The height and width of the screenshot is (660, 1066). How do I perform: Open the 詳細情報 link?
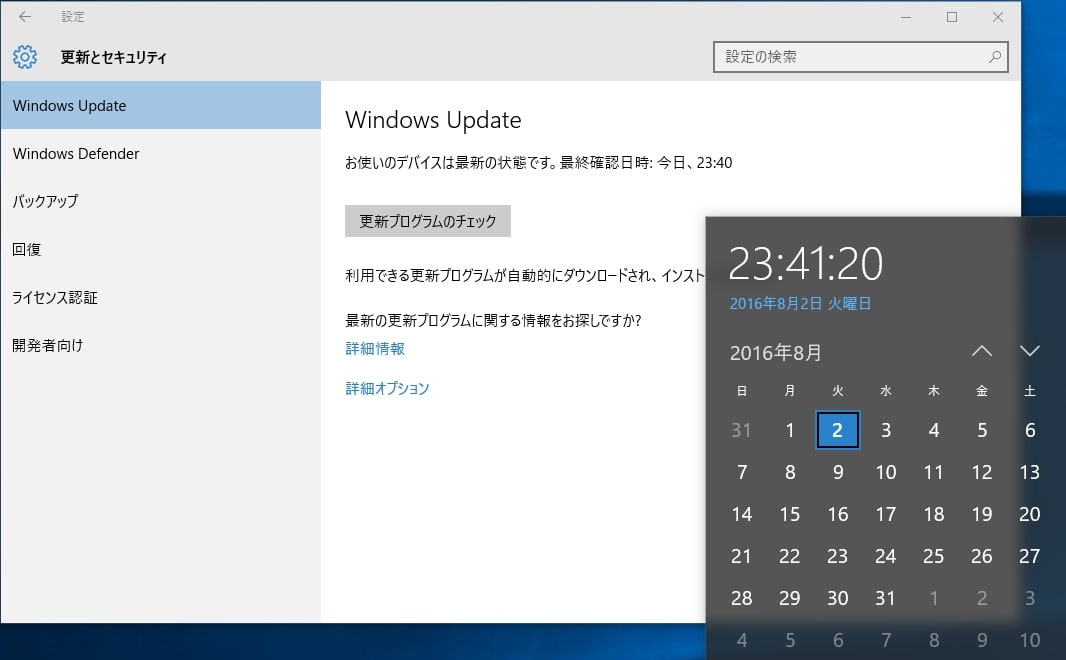pos(375,349)
